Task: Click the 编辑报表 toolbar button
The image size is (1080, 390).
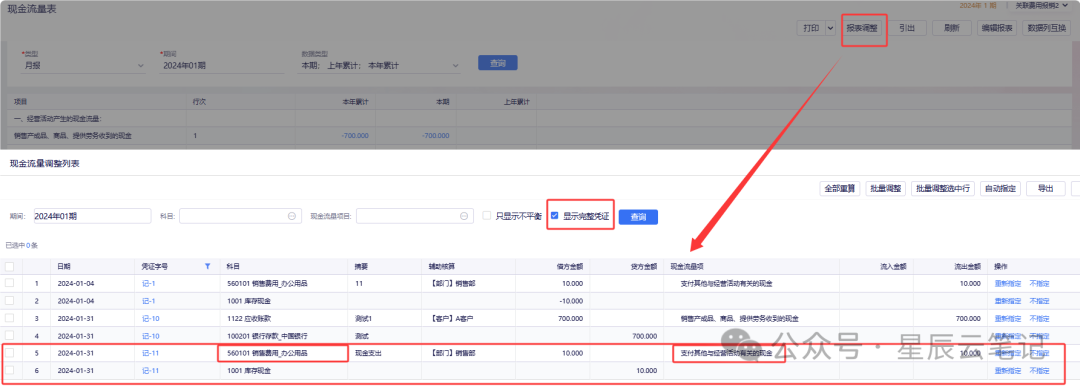Action: pos(997,28)
